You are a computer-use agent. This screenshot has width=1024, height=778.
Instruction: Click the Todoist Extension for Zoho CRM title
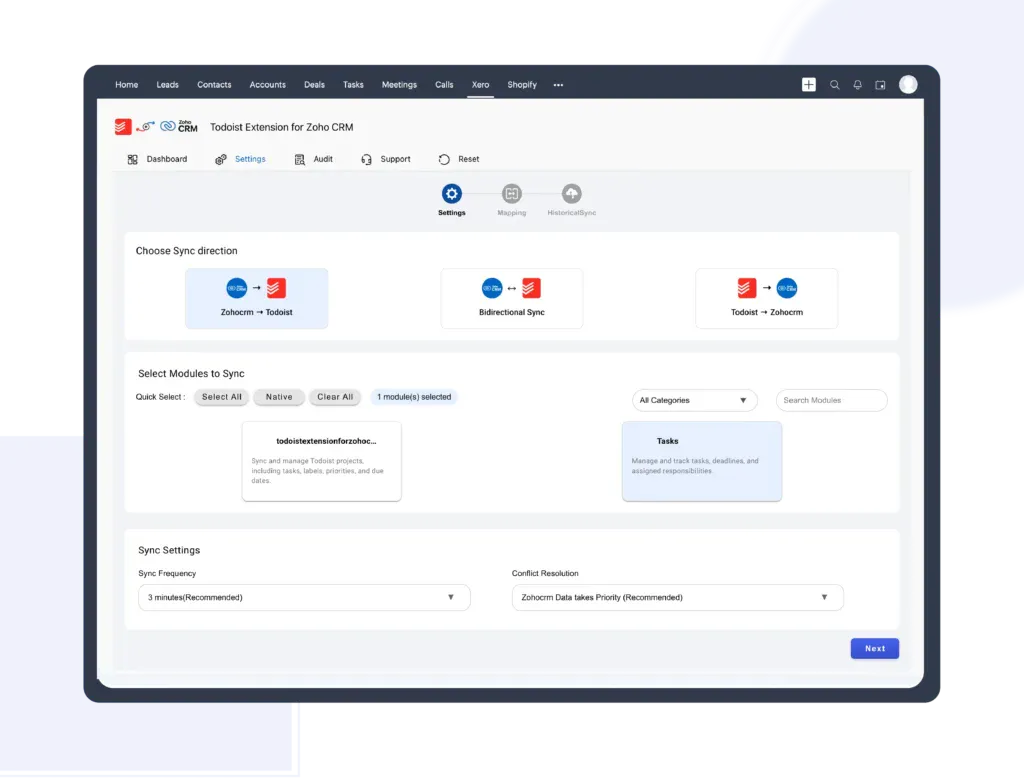[281, 127]
